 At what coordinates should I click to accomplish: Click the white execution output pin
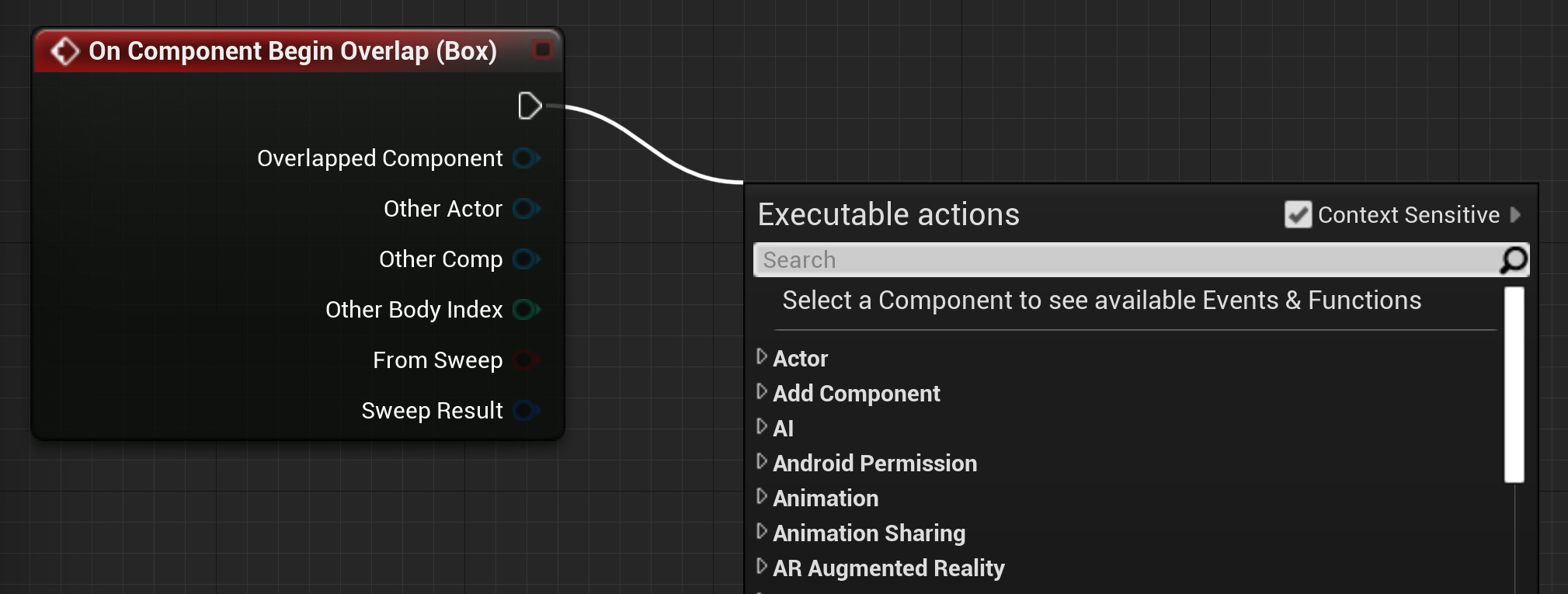(529, 106)
